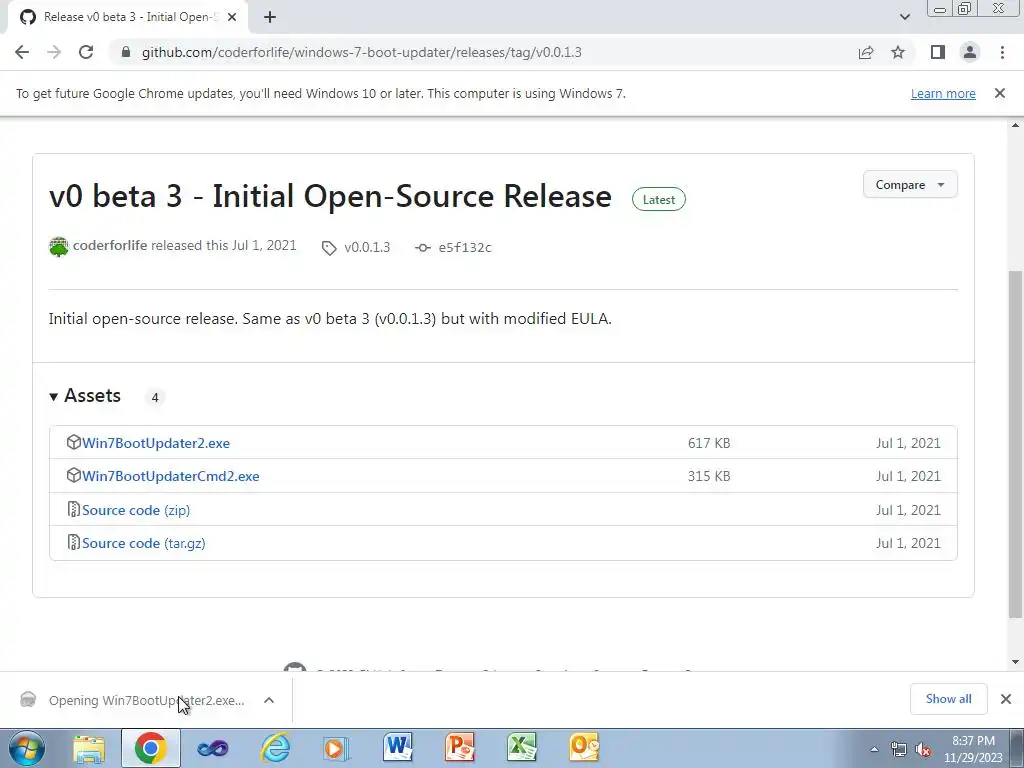Viewport: 1024px width, 768px height.
Task: Open coderforlife user profile link
Action: [110, 246]
